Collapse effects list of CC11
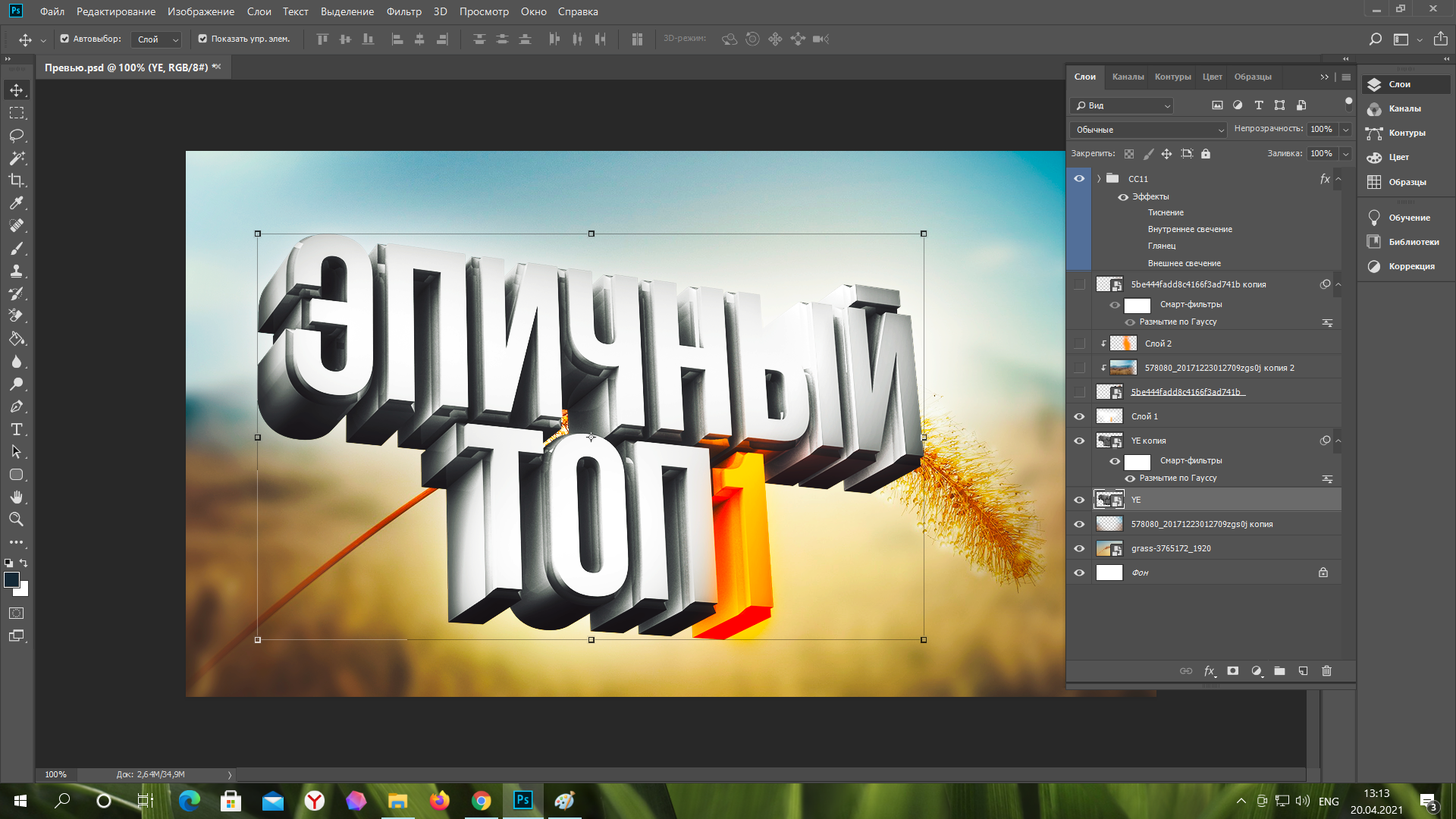The width and height of the screenshot is (1456, 819). (x=1338, y=179)
